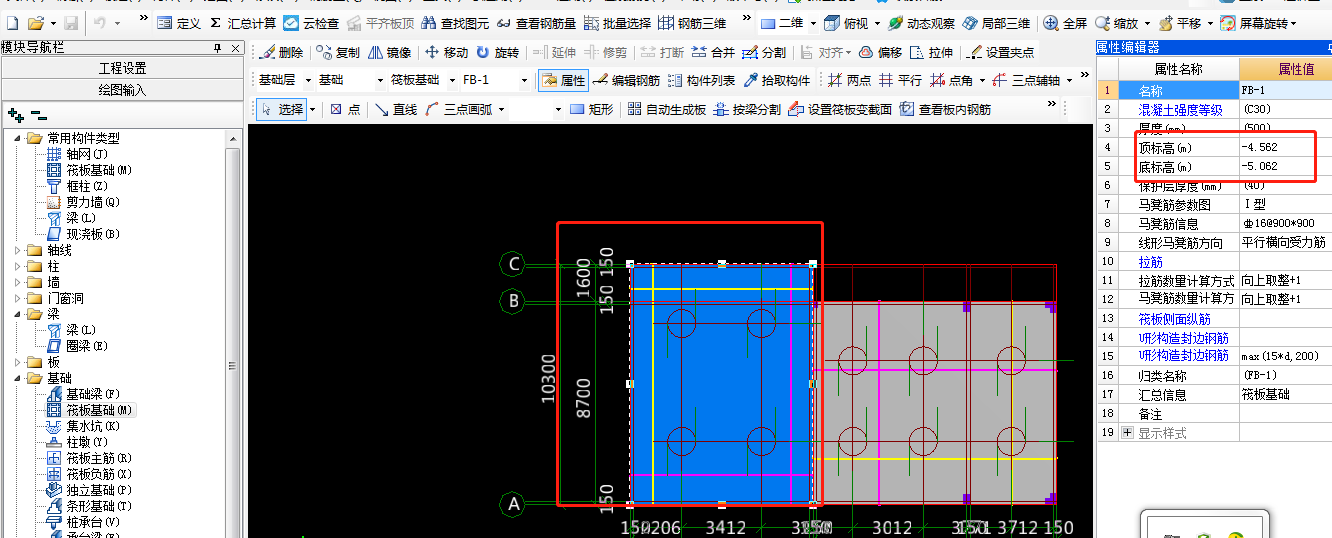Select the 偏移 offset tool
Image resolution: width=1332 pixels, height=538 pixels.
click(x=881, y=53)
